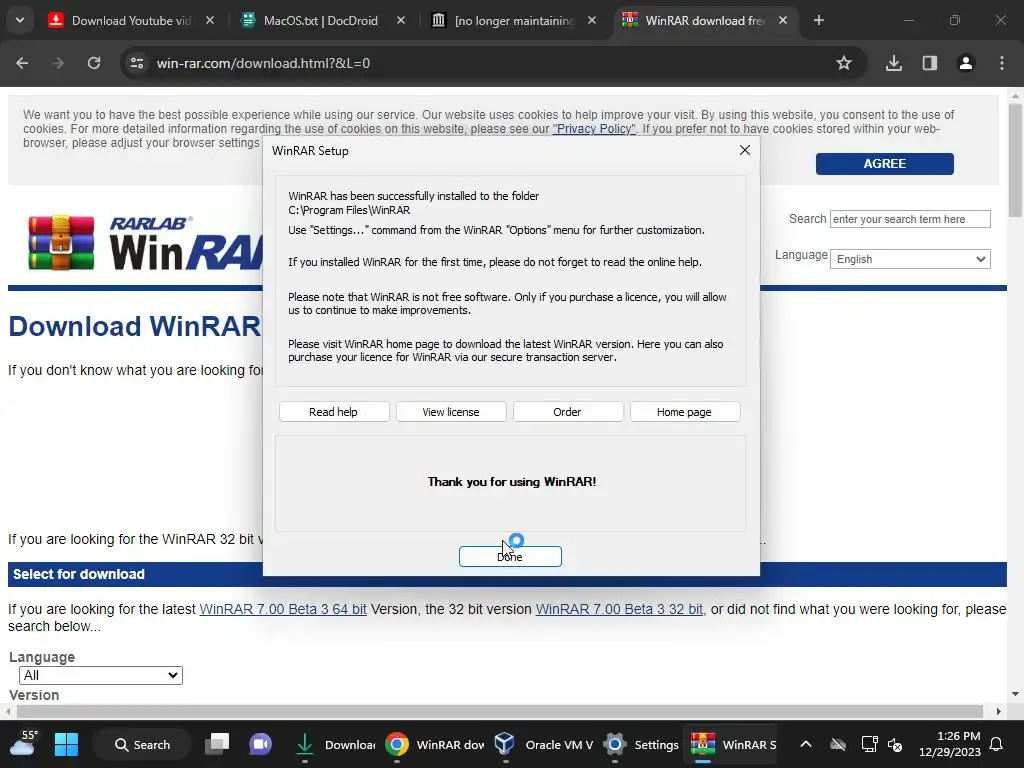Open Chrome three-dot menu
Viewport: 1024px width, 768px height.
pyautogui.click(x=1002, y=63)
